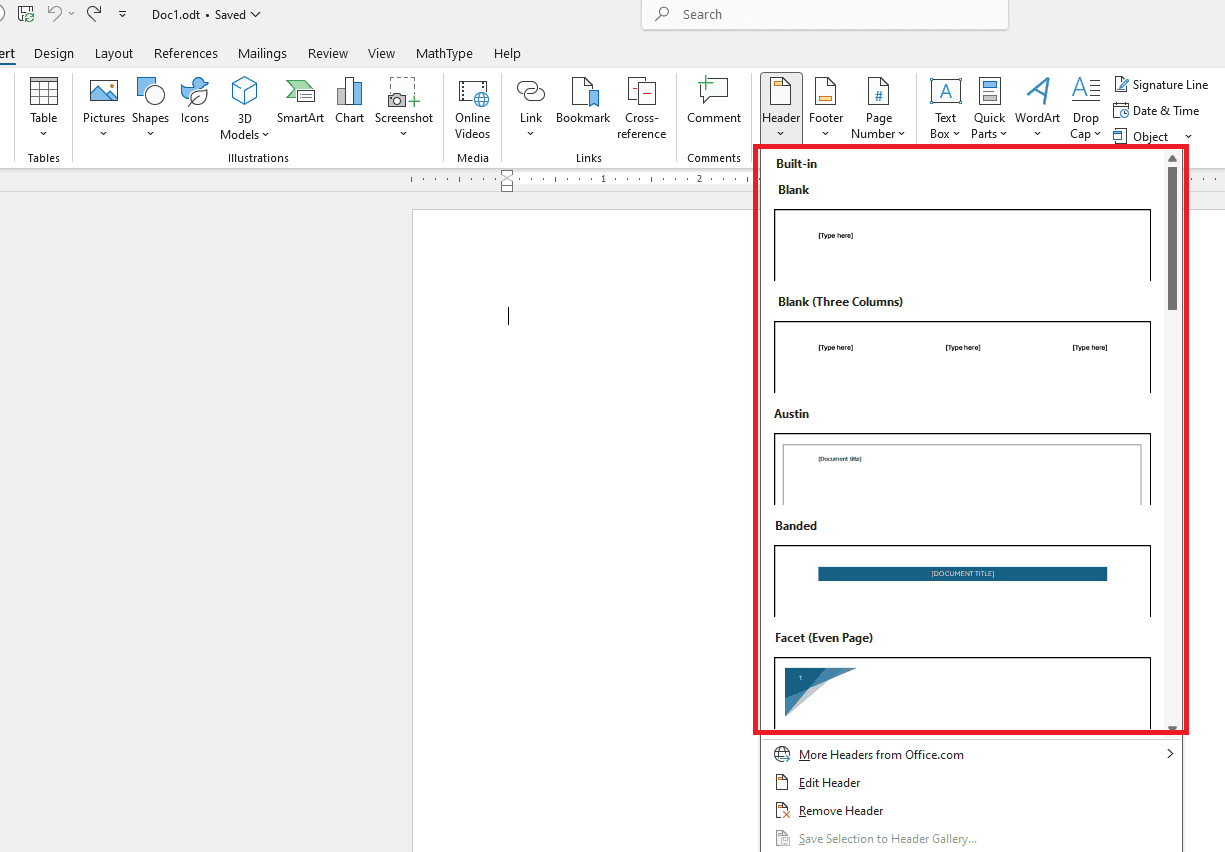Insert a Signature Line
The width and height of the screenshot is (1225, 852).
point(1161,85)
